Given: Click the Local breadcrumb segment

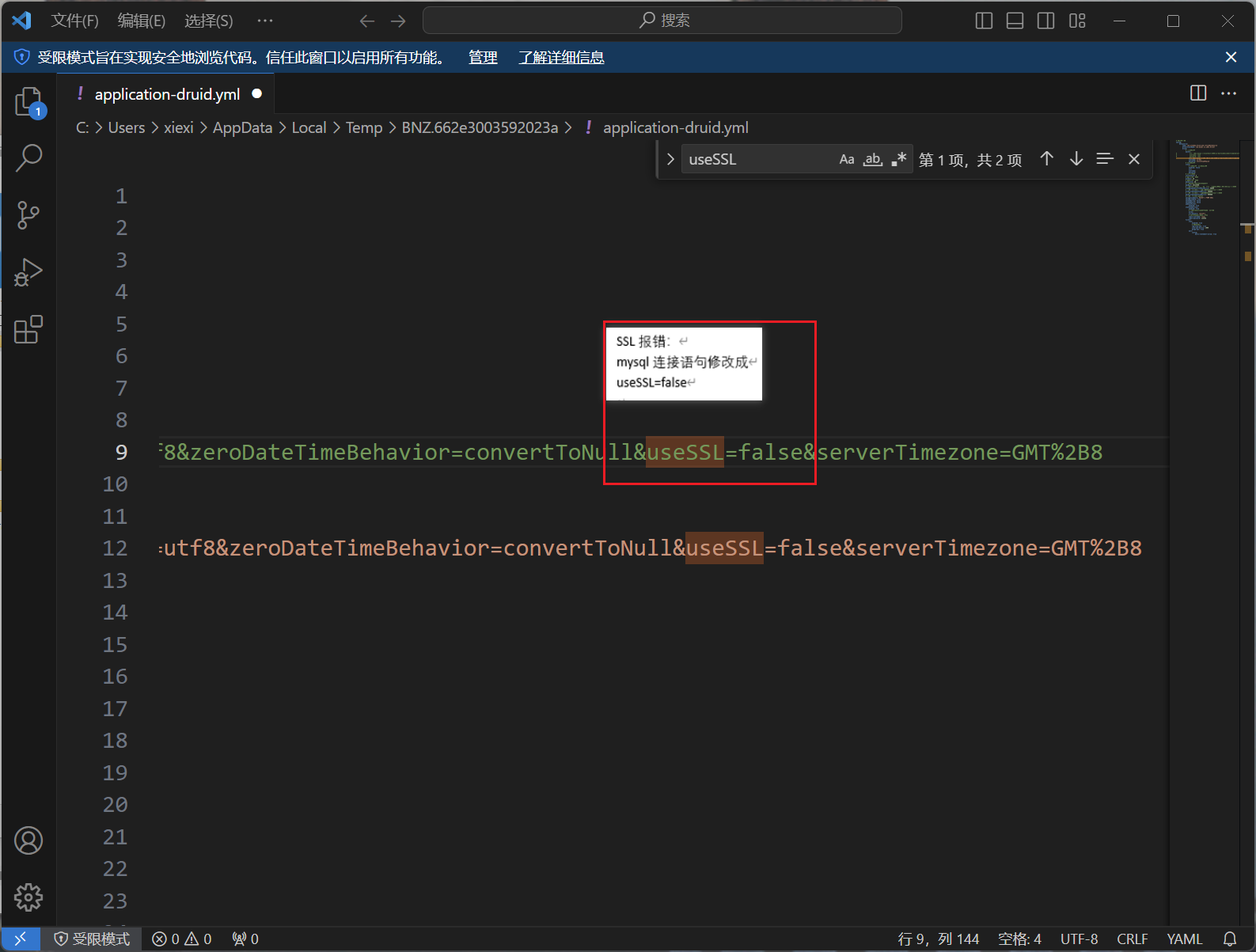Looking at the screenshot, I should (x=309, y=127).
